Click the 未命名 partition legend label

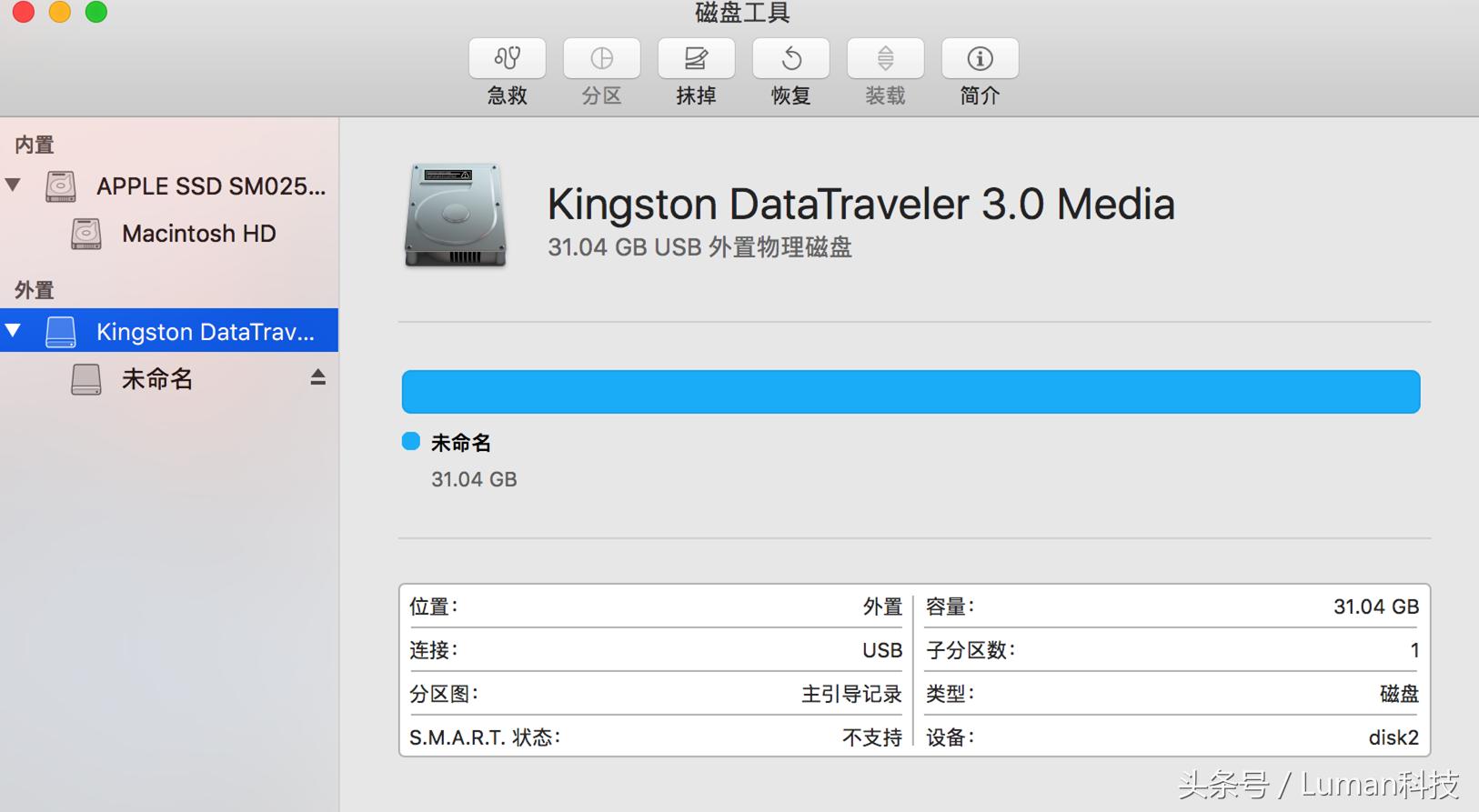coord(461,443)
